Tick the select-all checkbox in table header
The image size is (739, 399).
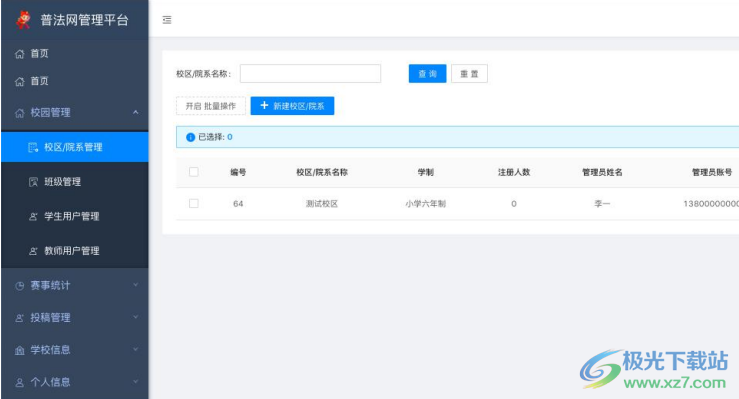point(194,172)
